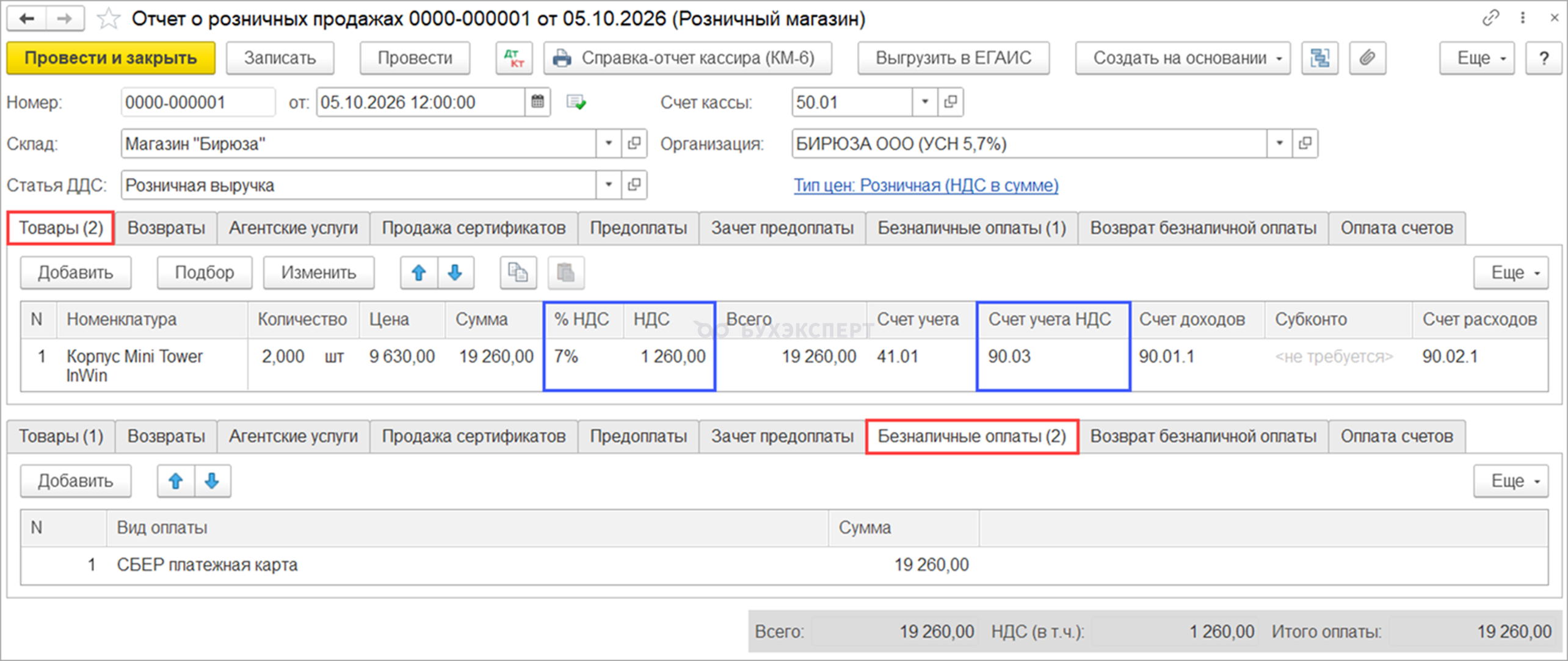The height and width of the screenshot is (661, 1568).
Task: Click Выгрузить в ЕГАИС button
Action: [953, 58]
